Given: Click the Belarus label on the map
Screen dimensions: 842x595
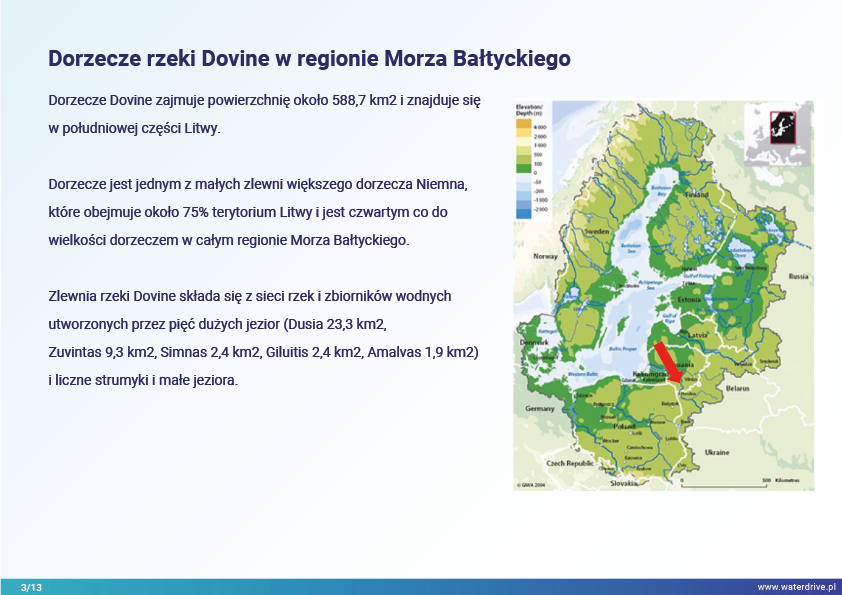Looking at the screenshot, I should pos(738,386).
